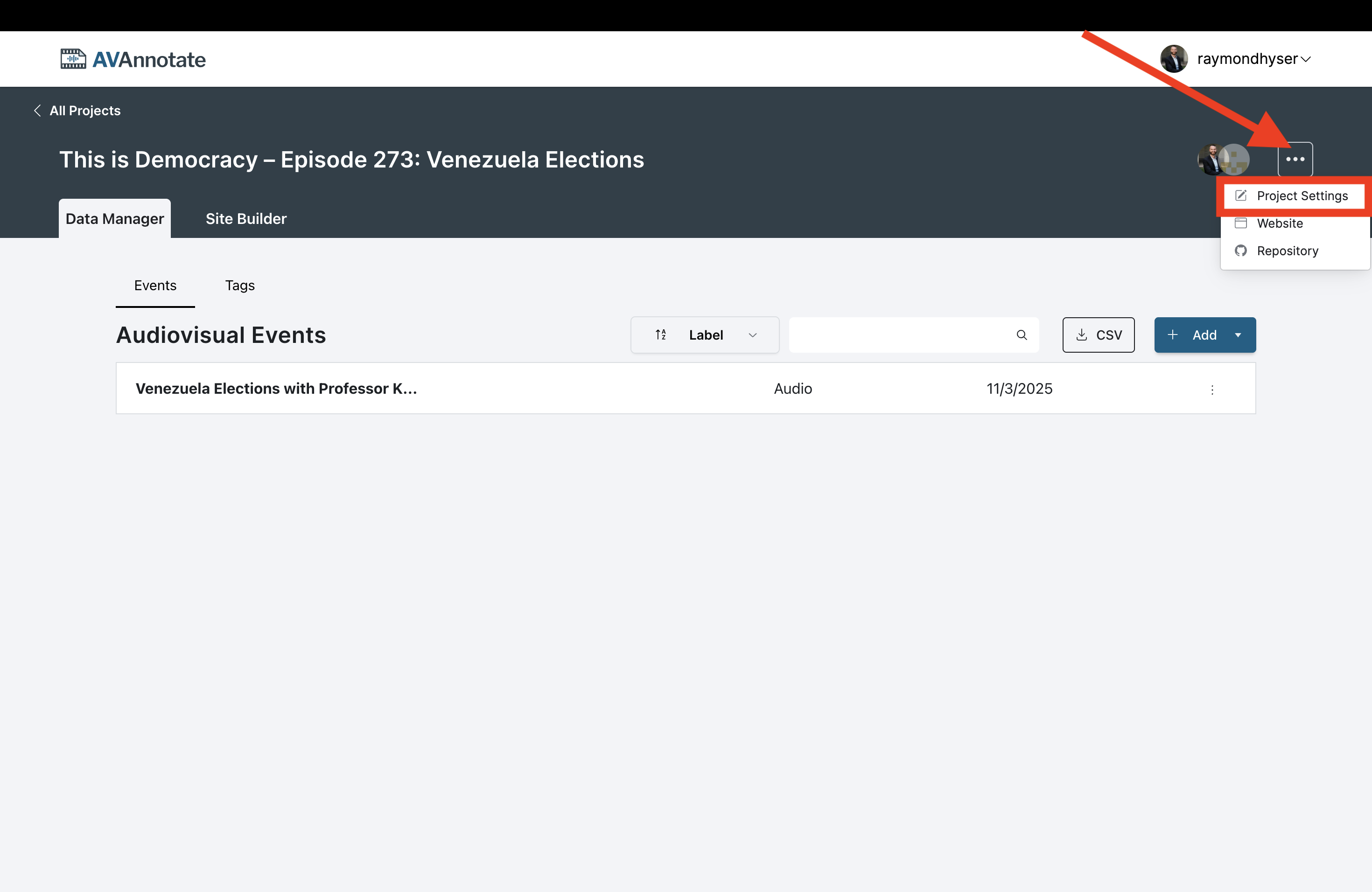The image size is (1372, 892).
Task: Click the pencil icon next to Project Settings
Action: coord(1240,196)
